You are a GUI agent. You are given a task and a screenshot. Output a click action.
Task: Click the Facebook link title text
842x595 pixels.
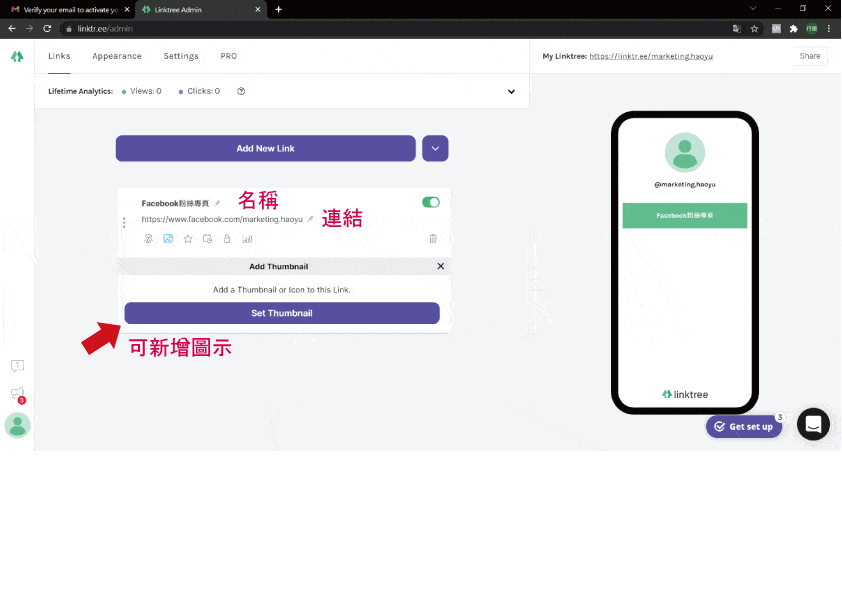coord(175,204)
